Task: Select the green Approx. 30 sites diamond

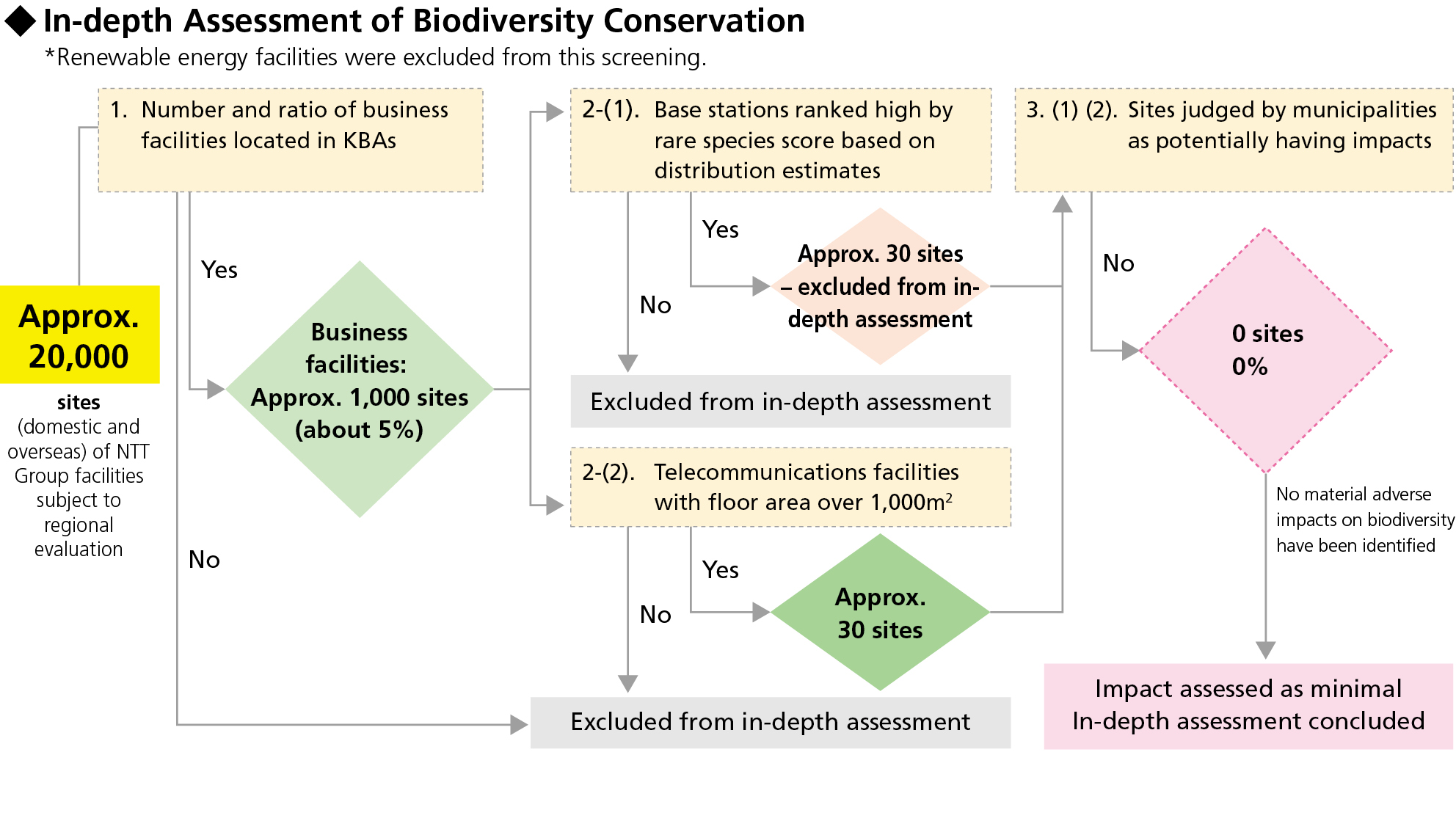Action: pos(880,612)
